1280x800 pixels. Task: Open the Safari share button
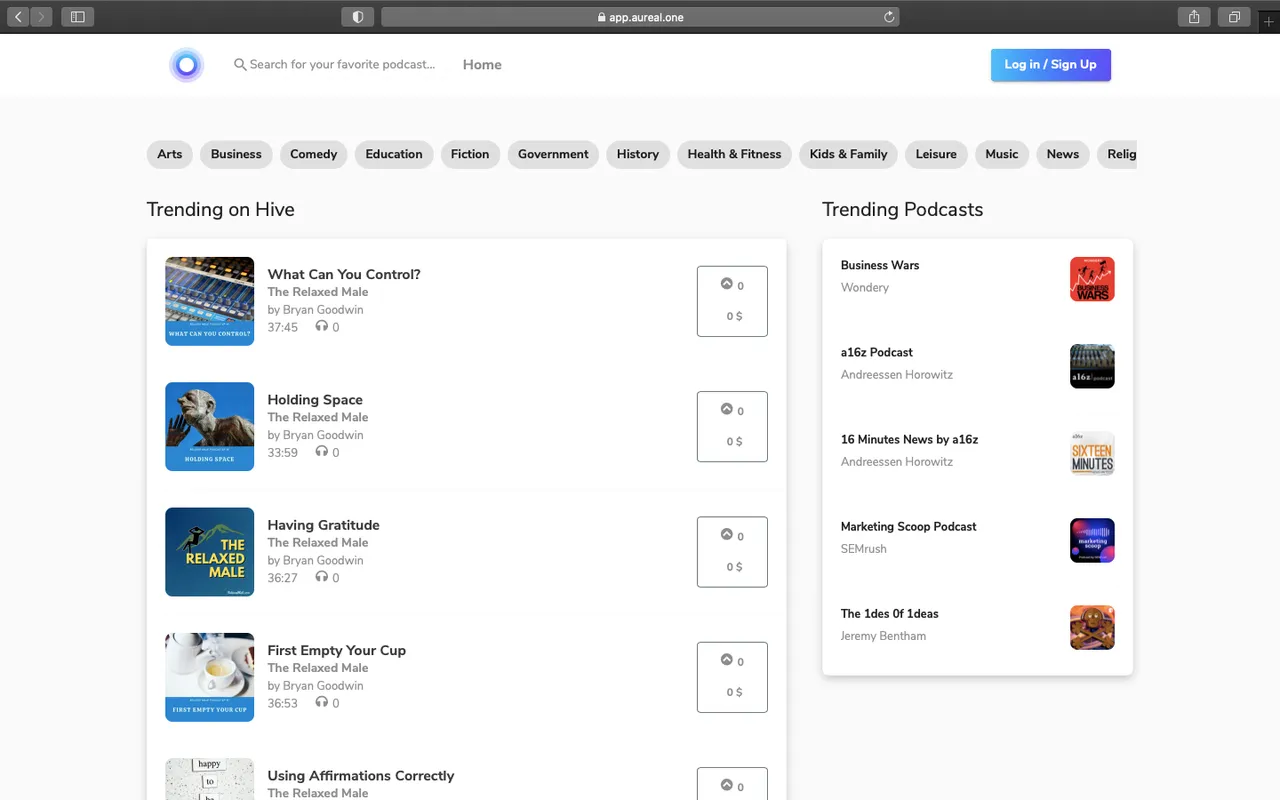click(1194, 17)
